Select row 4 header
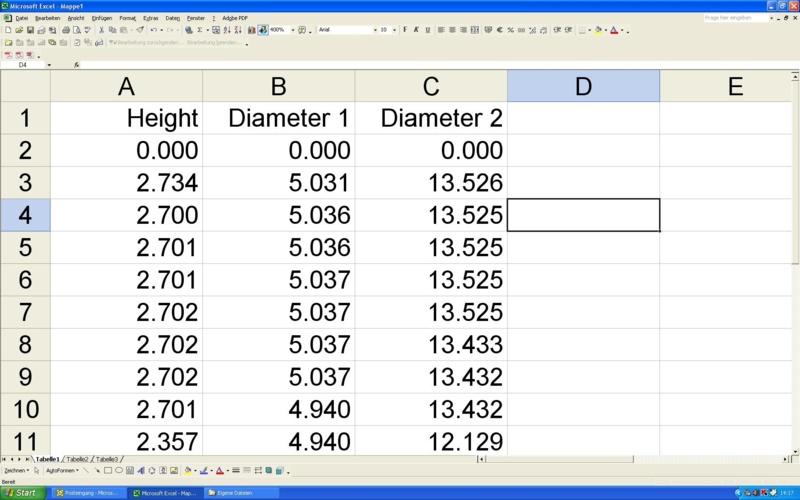The height and width of the screenshot is (500, 800). pos(25,215)
